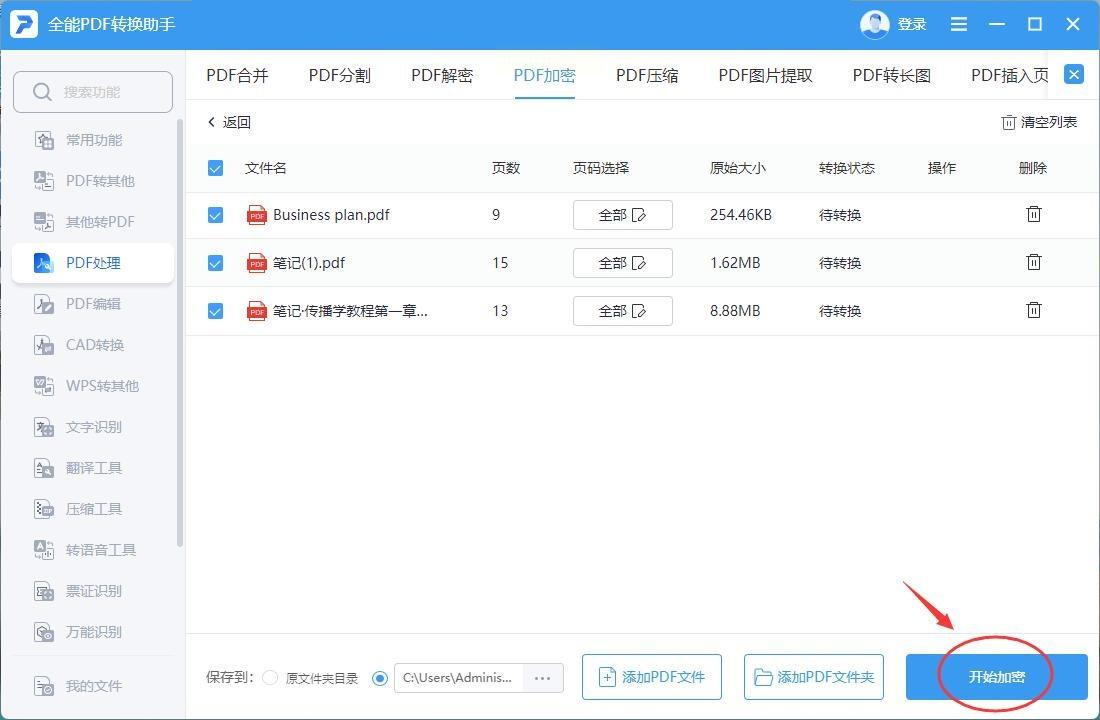This screenshot has height=720, width=1100.
Task: Click trash icon for 笔记(1).pdf
Action: [x=1034, y=262]
